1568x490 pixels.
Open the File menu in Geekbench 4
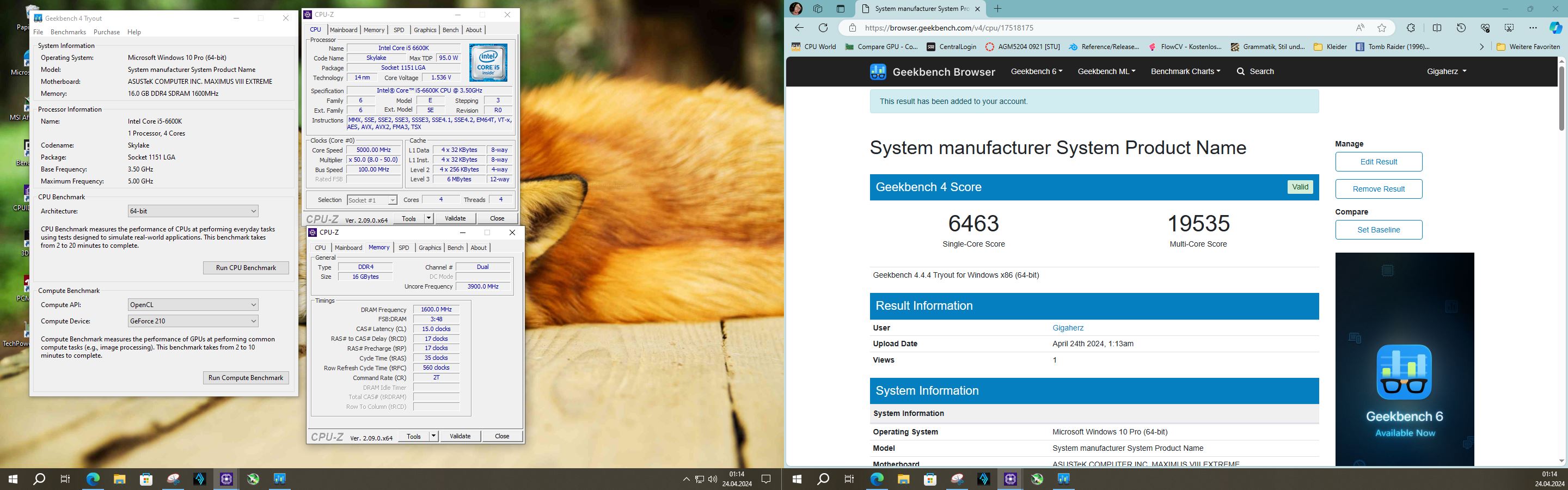(38, 32)
